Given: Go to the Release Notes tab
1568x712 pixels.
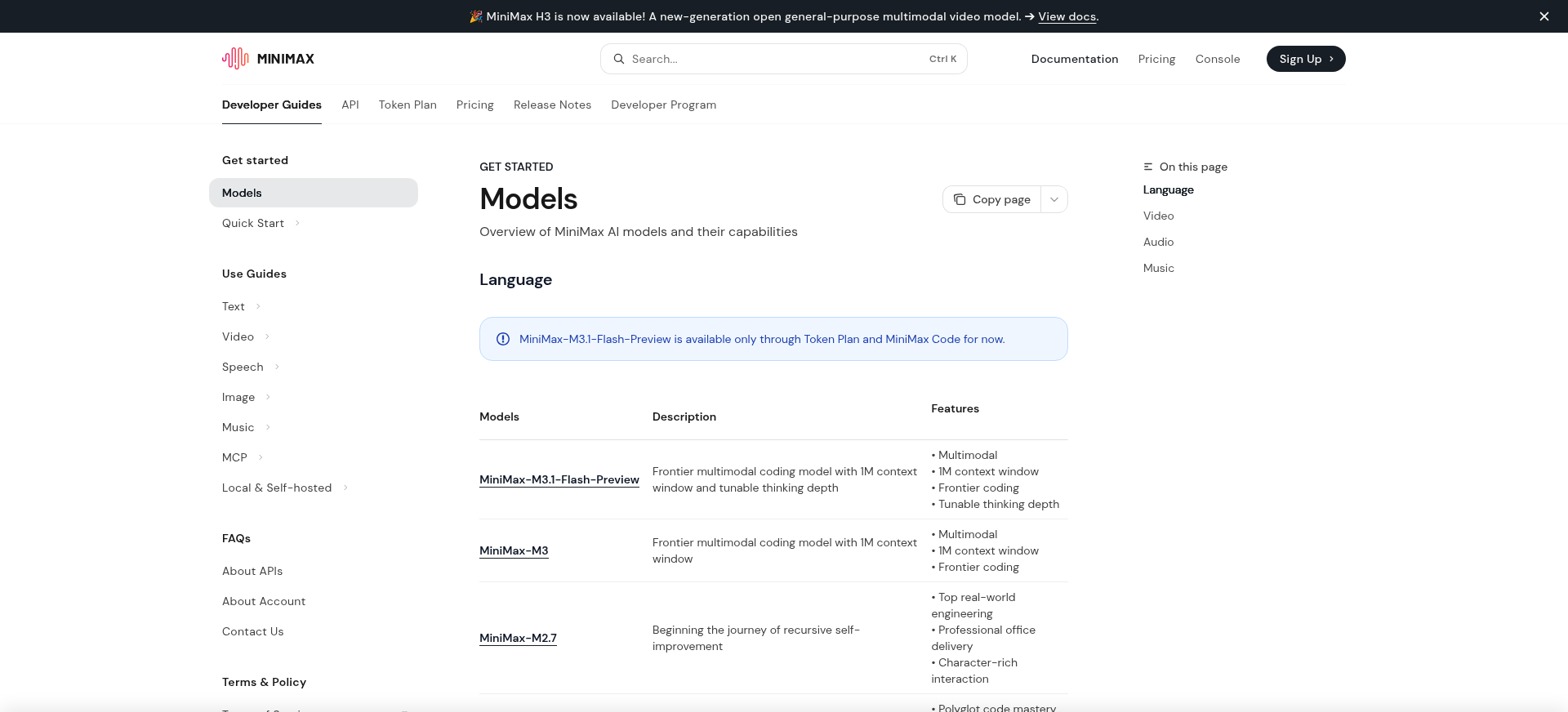Looking at the screenshot, I should coord(552,105).
